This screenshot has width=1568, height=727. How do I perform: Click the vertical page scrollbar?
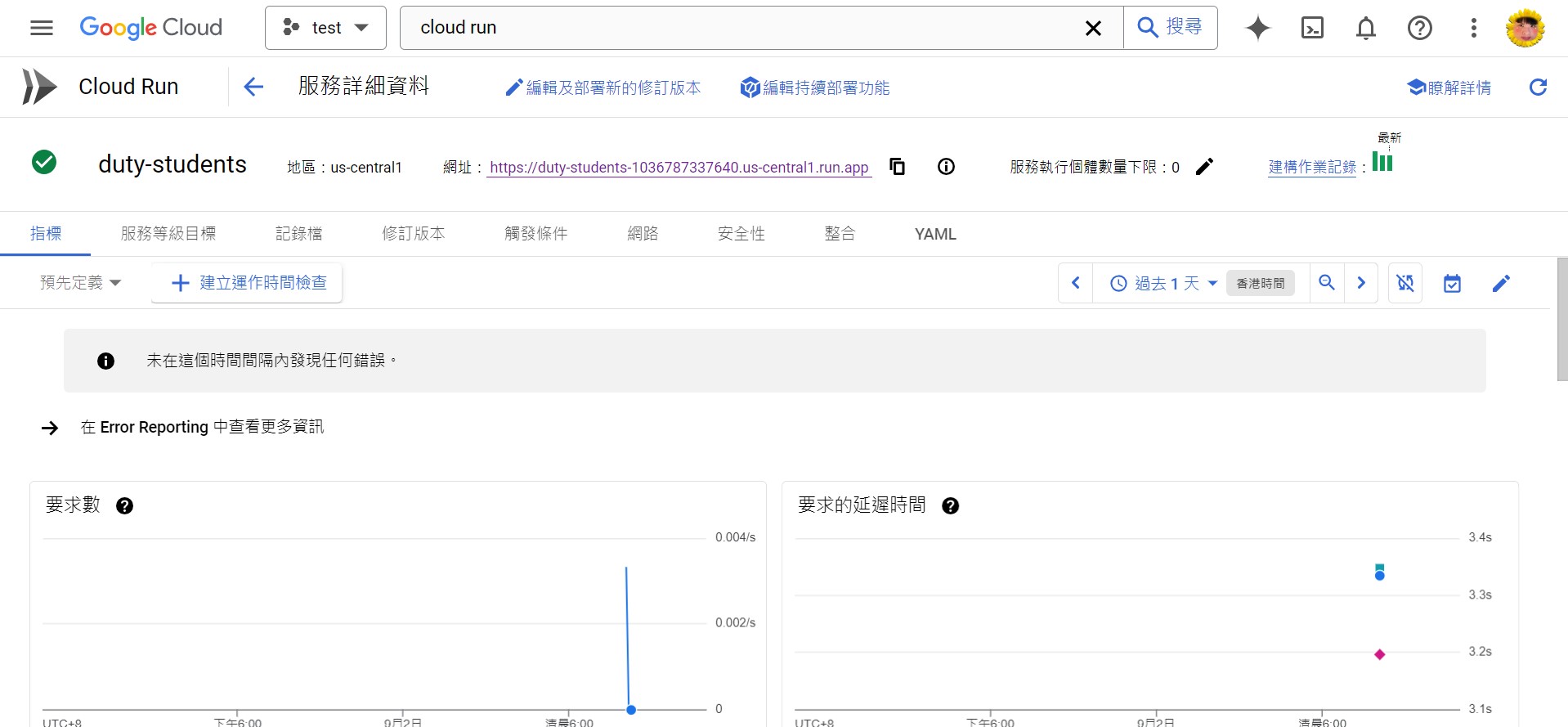click(1562, 320)
